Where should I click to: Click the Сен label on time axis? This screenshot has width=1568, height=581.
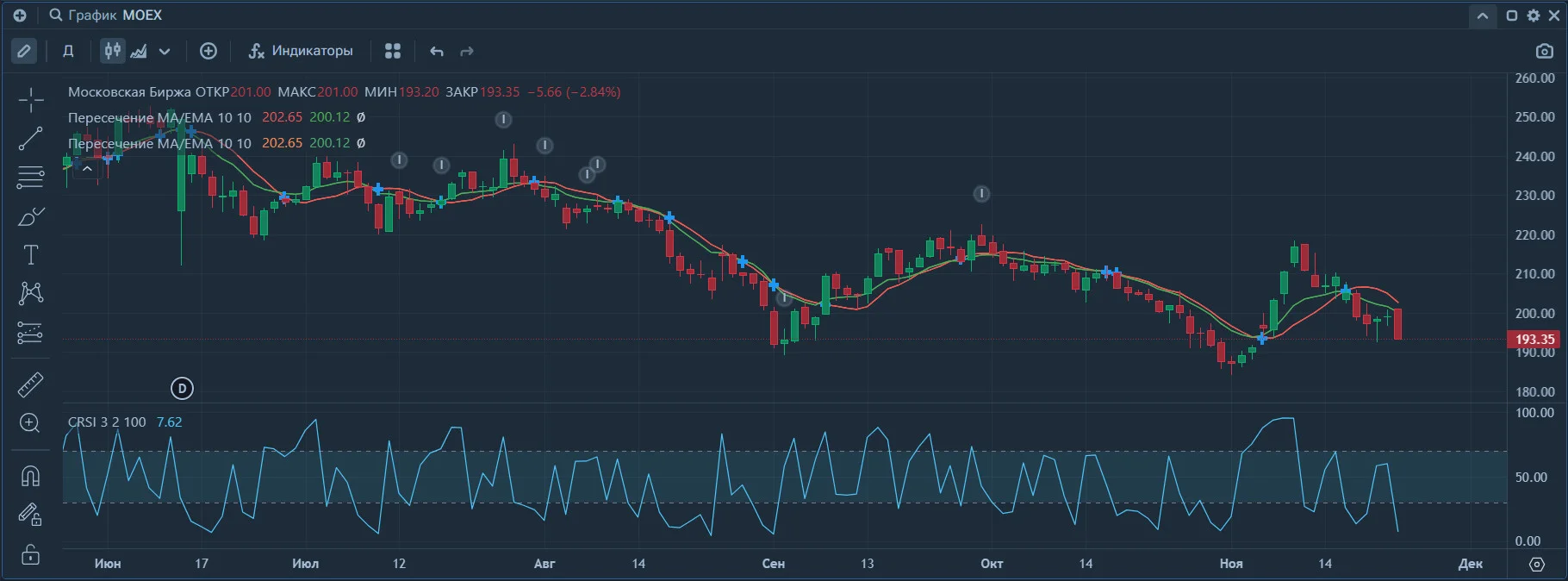[x=774, y=564]
